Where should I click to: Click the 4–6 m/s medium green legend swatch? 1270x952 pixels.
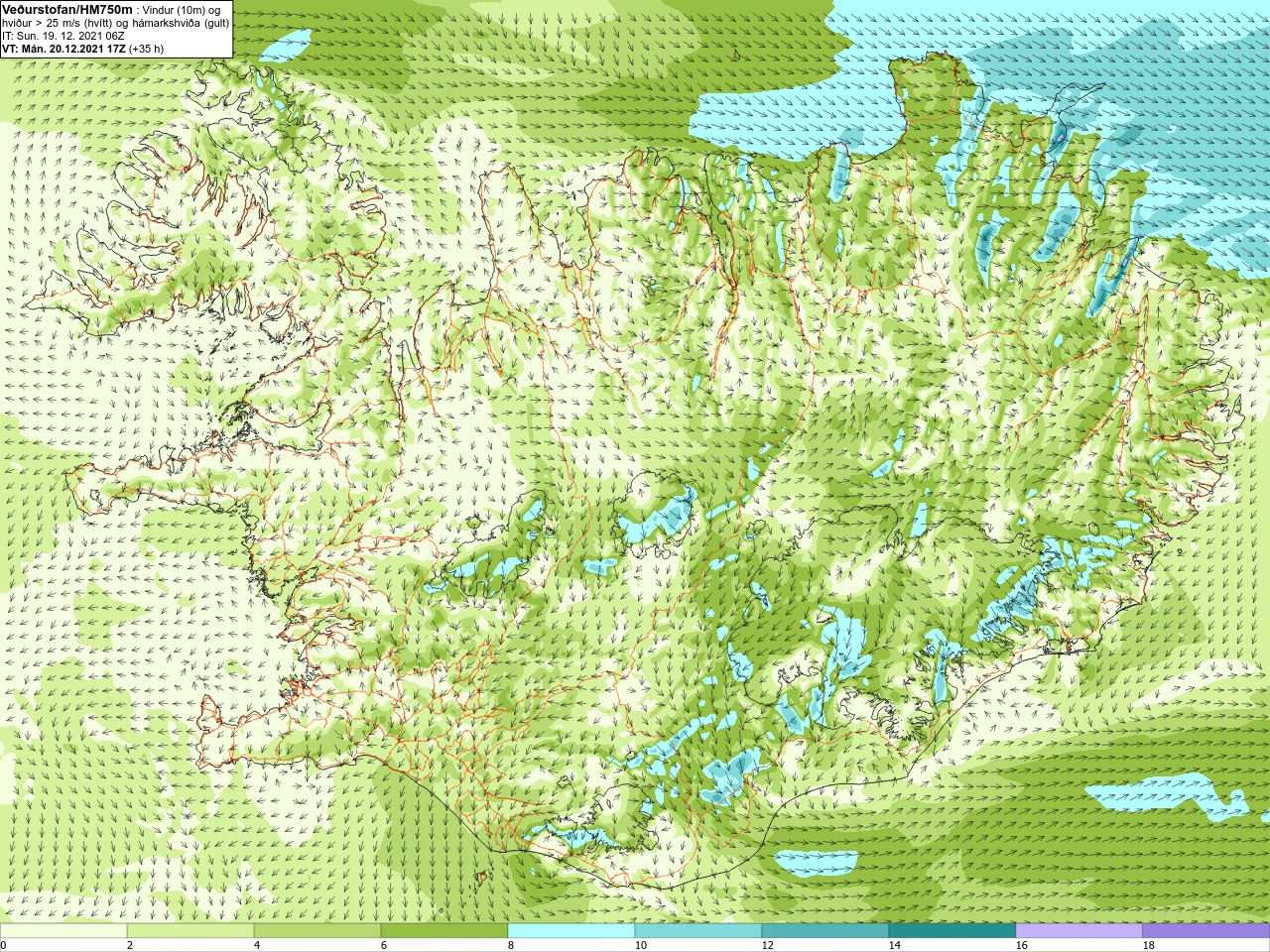(317, 931)
